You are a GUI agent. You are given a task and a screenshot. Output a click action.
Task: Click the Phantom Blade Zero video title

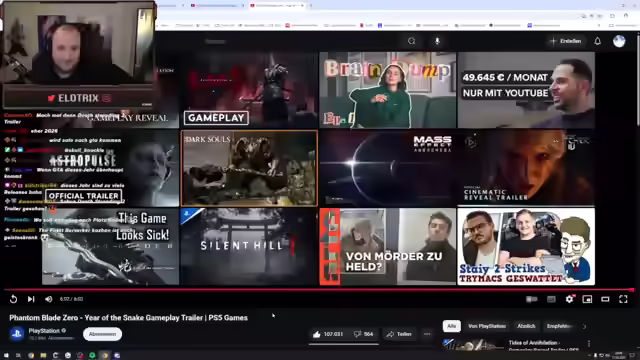coord(129,318)
